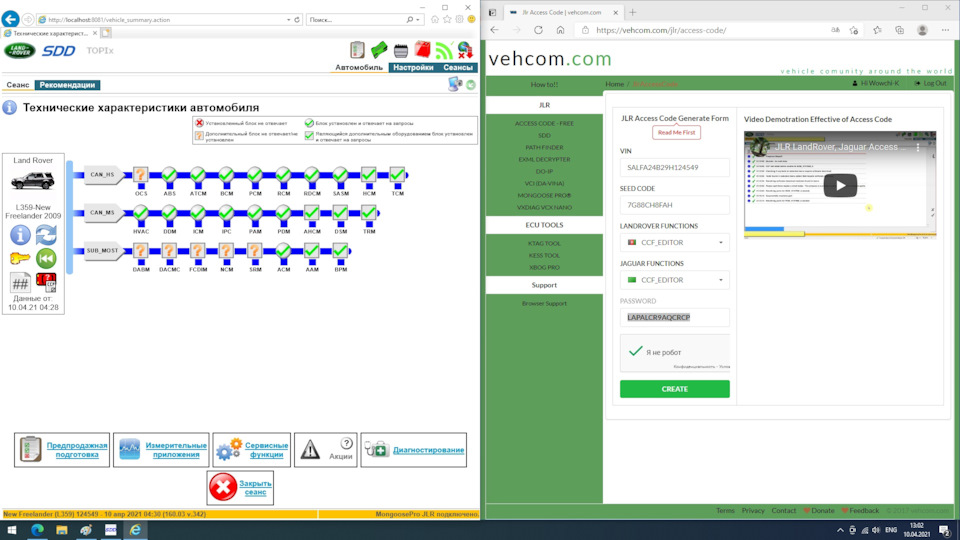Select the DABM module question icon
960x540 pixels.
click(x=140, y=250)
